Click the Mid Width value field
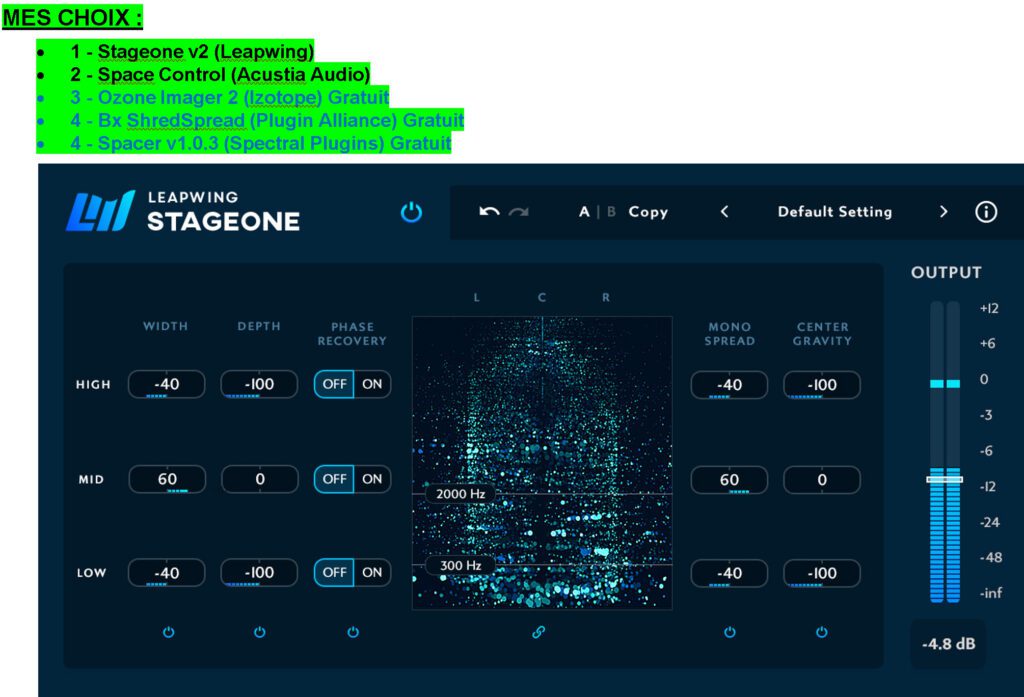The height and width of the screenshot is (697, 1024). coord(167,480)
